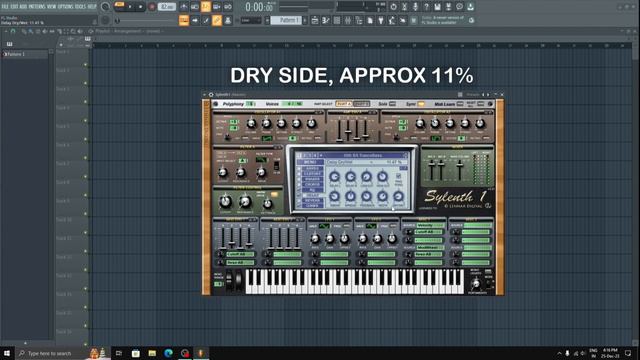The image size is (640, 360).
Task: Click the Portamento knob beside the keyboard
Action: click(476, 284)
